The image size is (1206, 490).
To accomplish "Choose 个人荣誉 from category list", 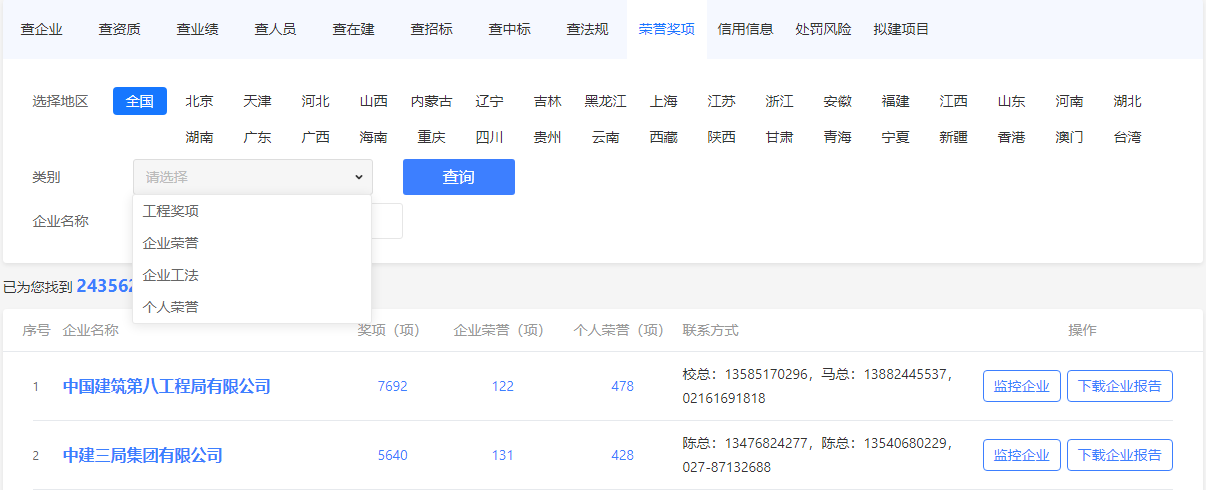I will (252, 307).
